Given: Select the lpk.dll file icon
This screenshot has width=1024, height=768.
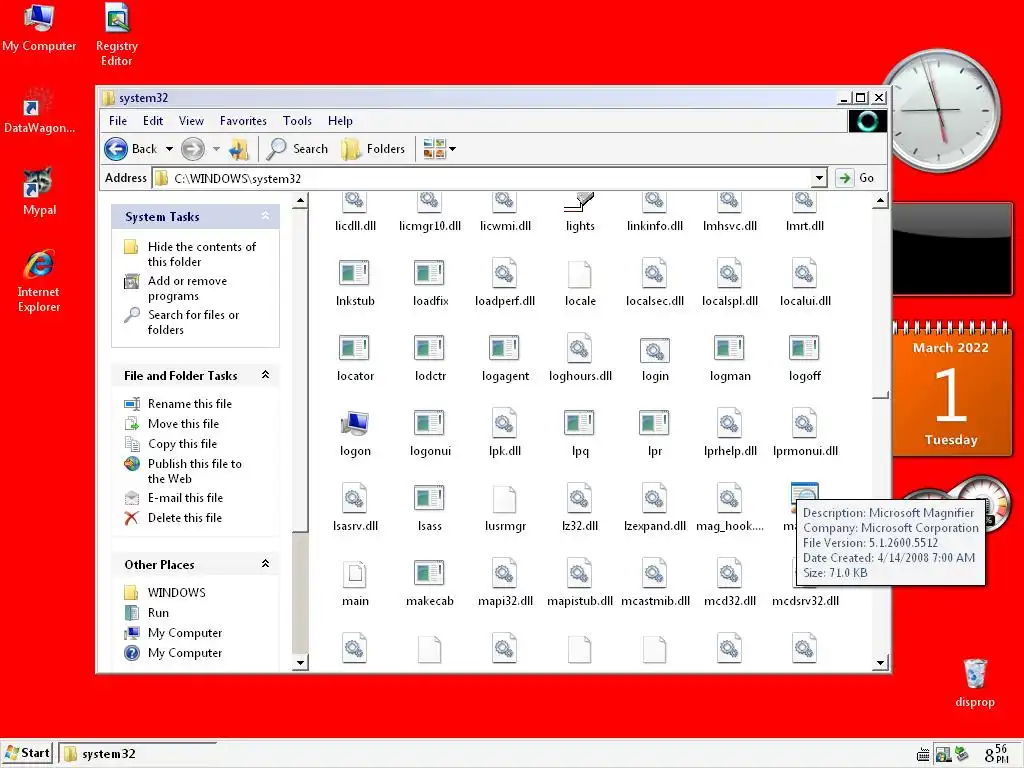Looking at the screenshot, I should [505, 434].
